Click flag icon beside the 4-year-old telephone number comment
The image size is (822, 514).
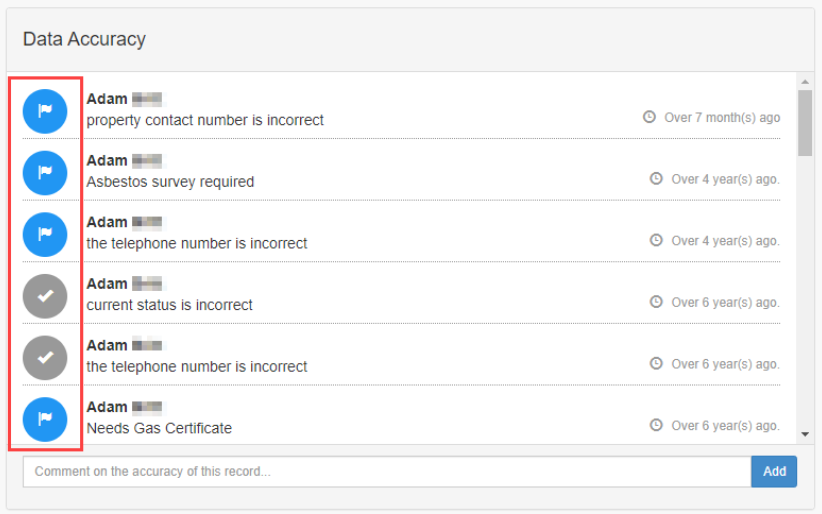[45, 234]
